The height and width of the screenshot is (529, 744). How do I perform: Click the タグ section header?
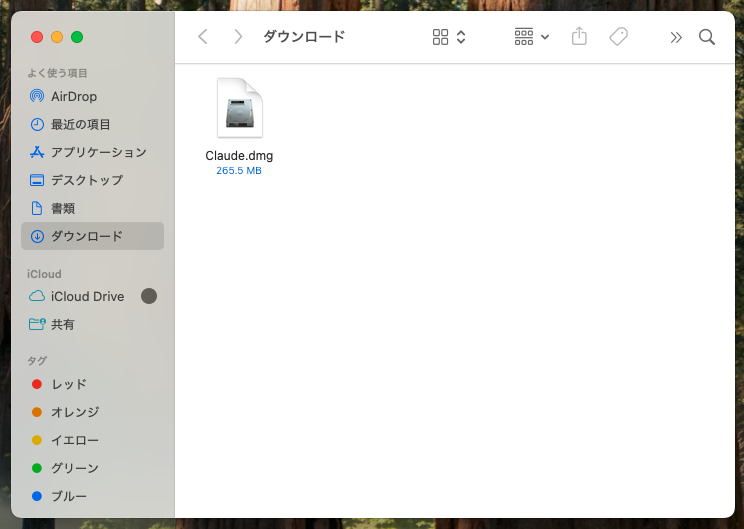(37, 361)
